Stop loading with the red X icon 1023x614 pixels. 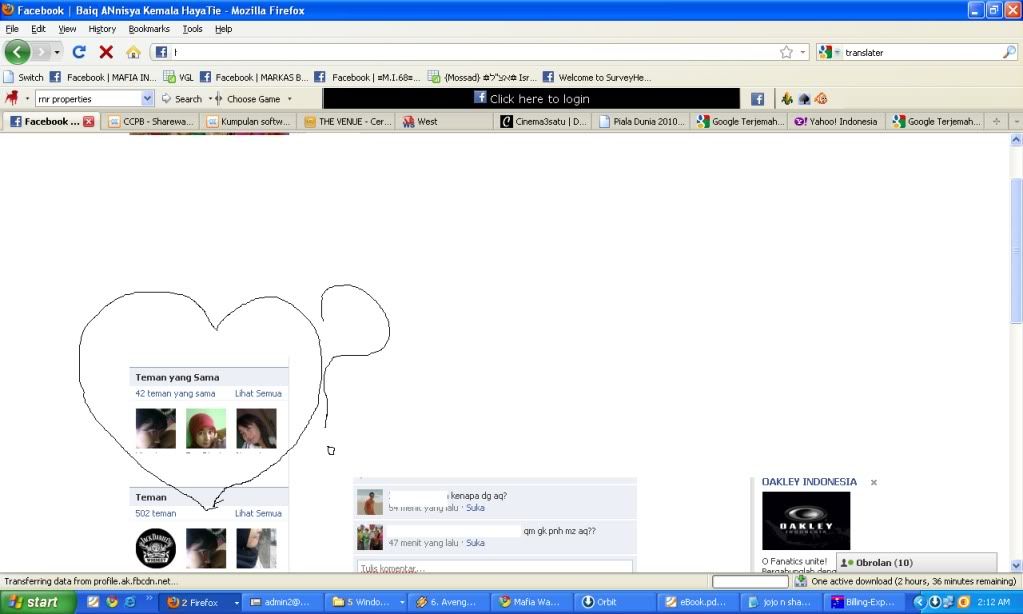pyautogui.click(x=106, y=52)
